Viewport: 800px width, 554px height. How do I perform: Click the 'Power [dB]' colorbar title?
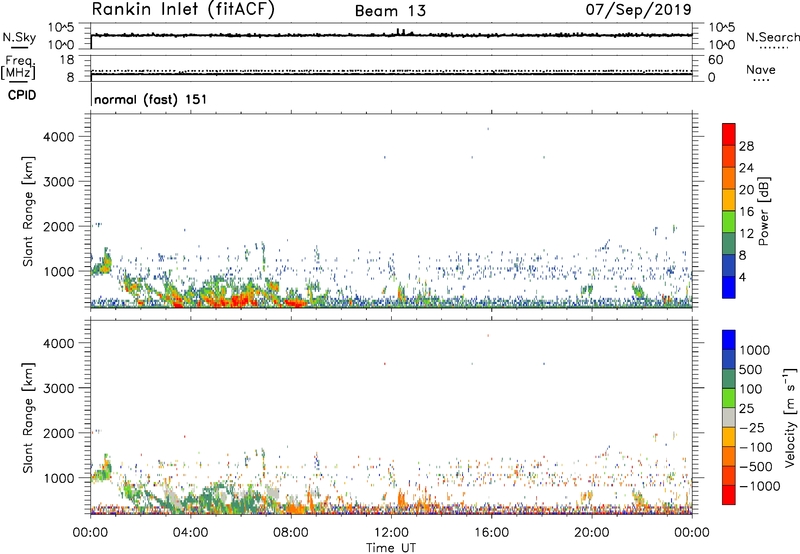pos(763,211)
